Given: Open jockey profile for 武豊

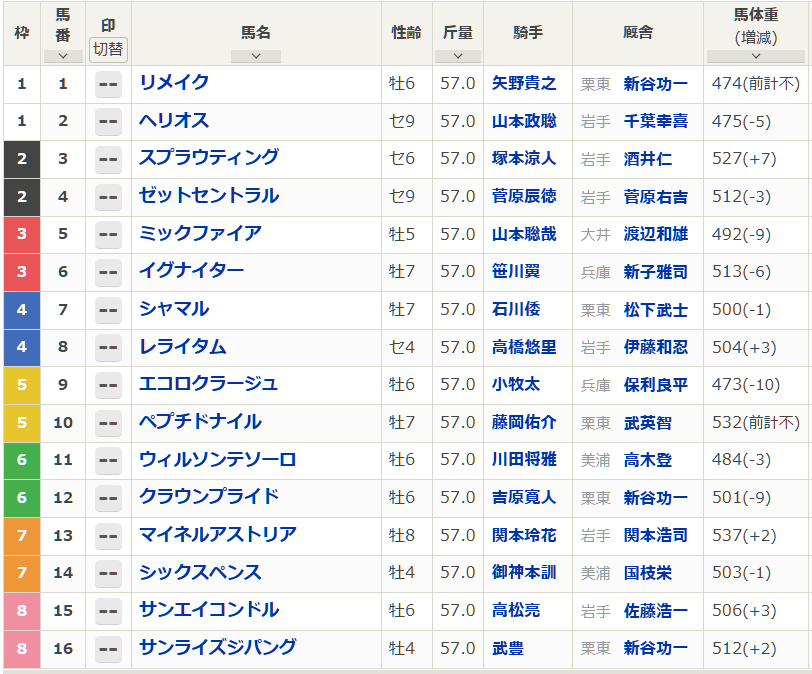Looking at the screenshot, I should tap(508, 648).
